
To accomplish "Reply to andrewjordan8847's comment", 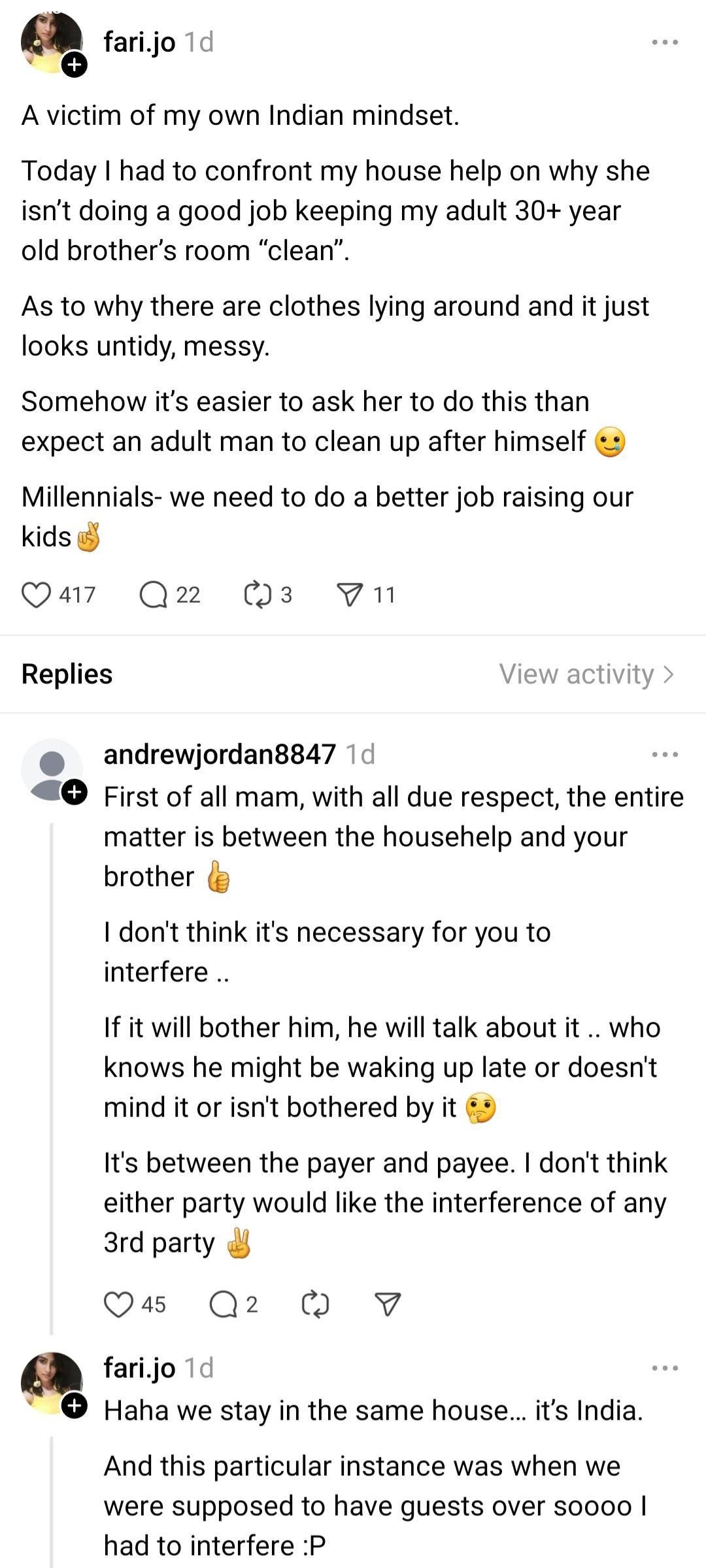I will pyautogui.click(x=223, y=1305).
